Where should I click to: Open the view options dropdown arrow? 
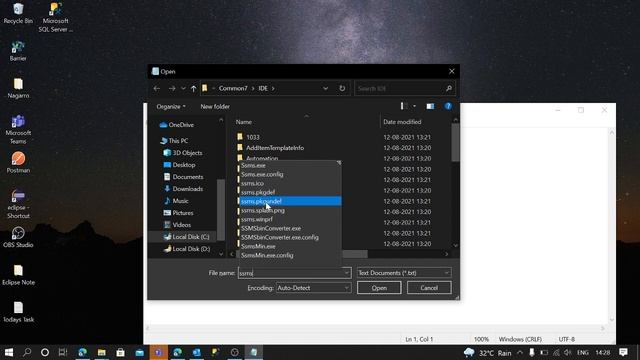pos(414,106)
